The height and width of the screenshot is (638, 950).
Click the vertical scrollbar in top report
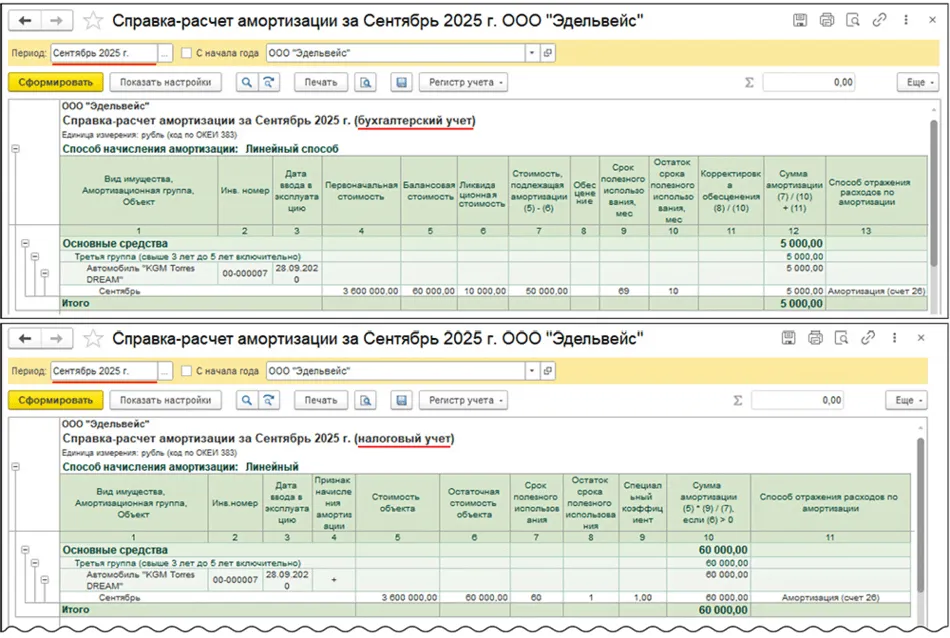935,193
